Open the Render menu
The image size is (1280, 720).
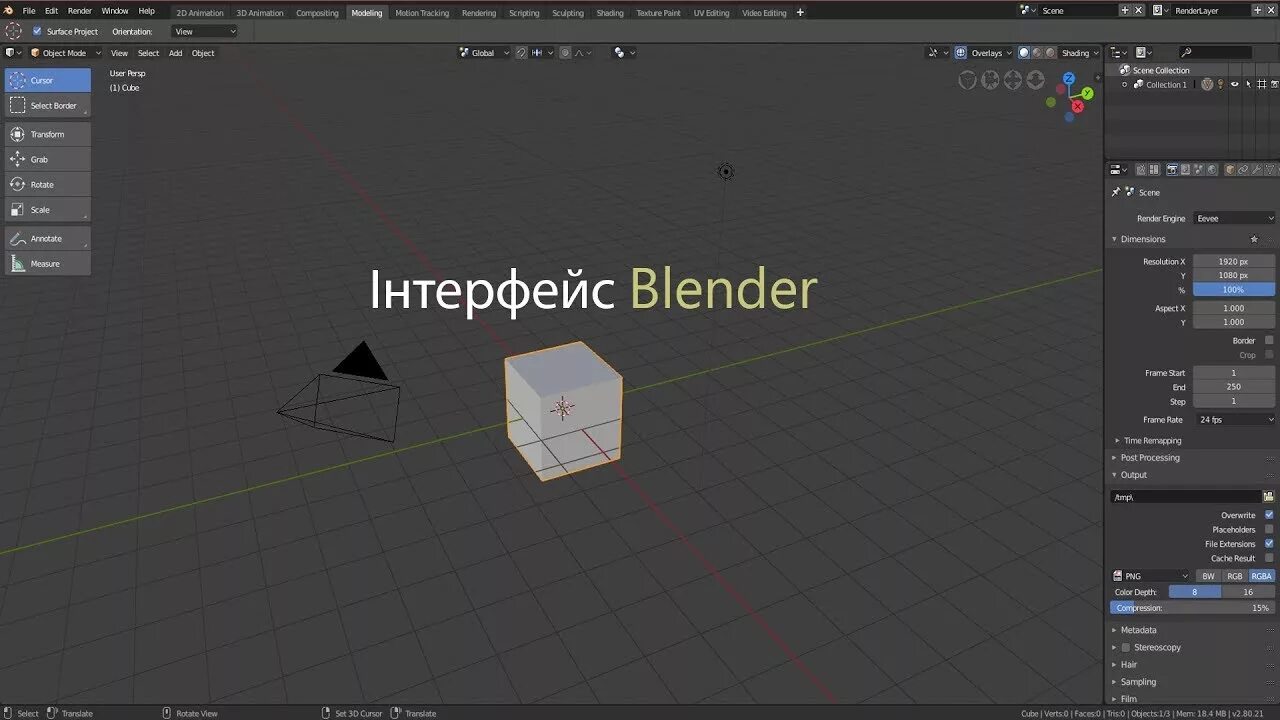coord(80,11)
